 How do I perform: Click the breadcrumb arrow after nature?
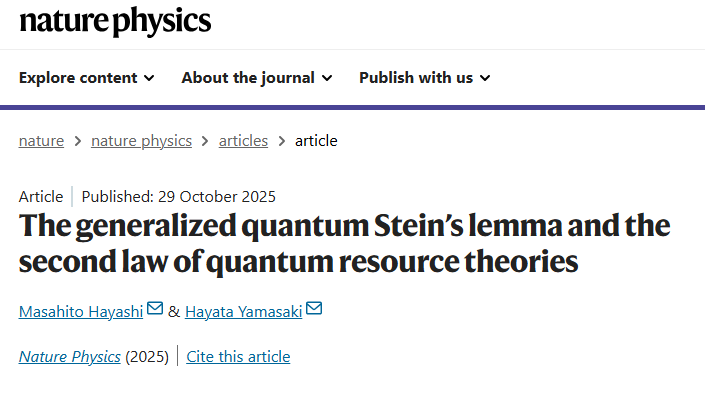tap(77, 141)
